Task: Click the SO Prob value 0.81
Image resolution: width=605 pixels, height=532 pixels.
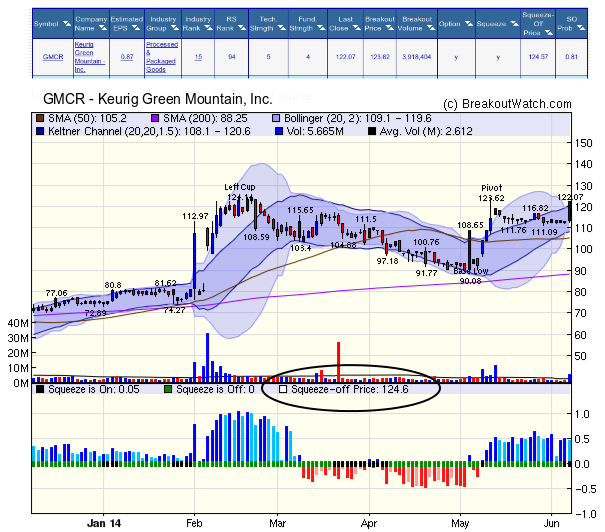Action: 571,57
